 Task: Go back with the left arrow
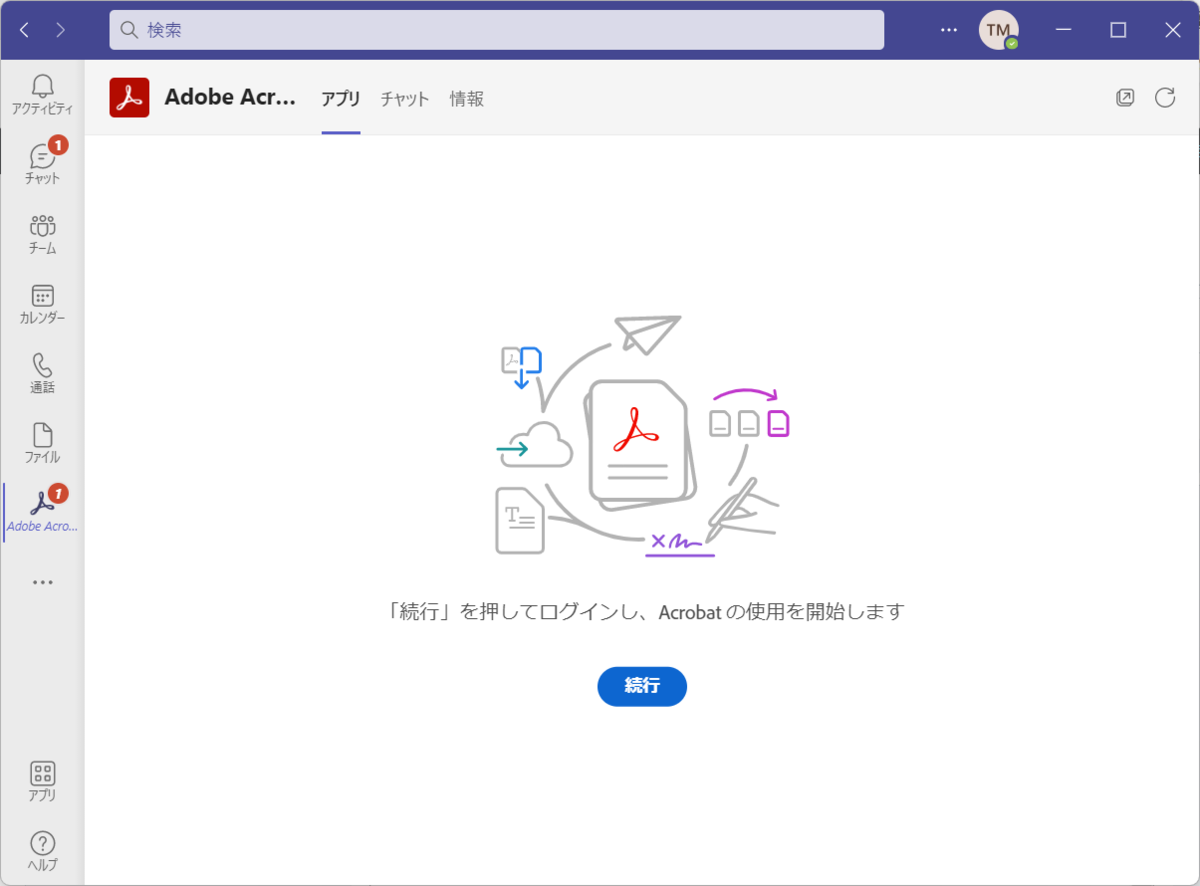[x=25, y=30]
